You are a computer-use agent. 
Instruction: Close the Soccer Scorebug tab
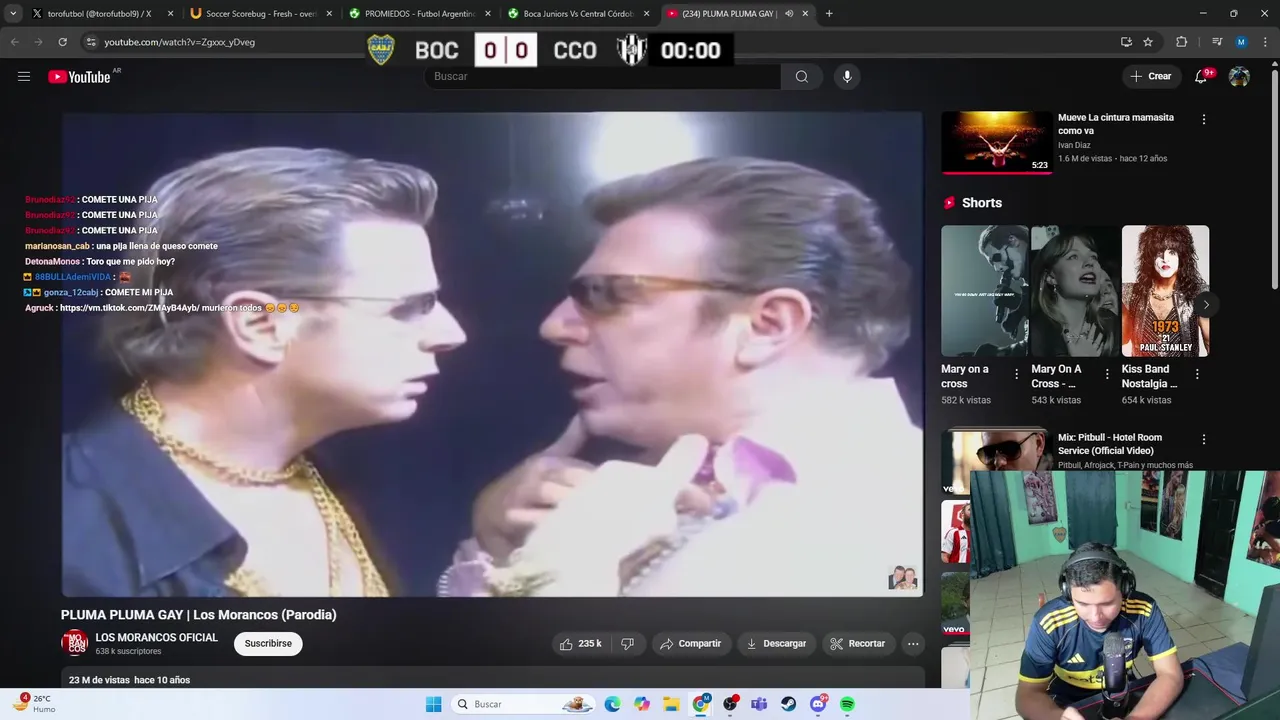pyautogui.click(x=329, y=14)
